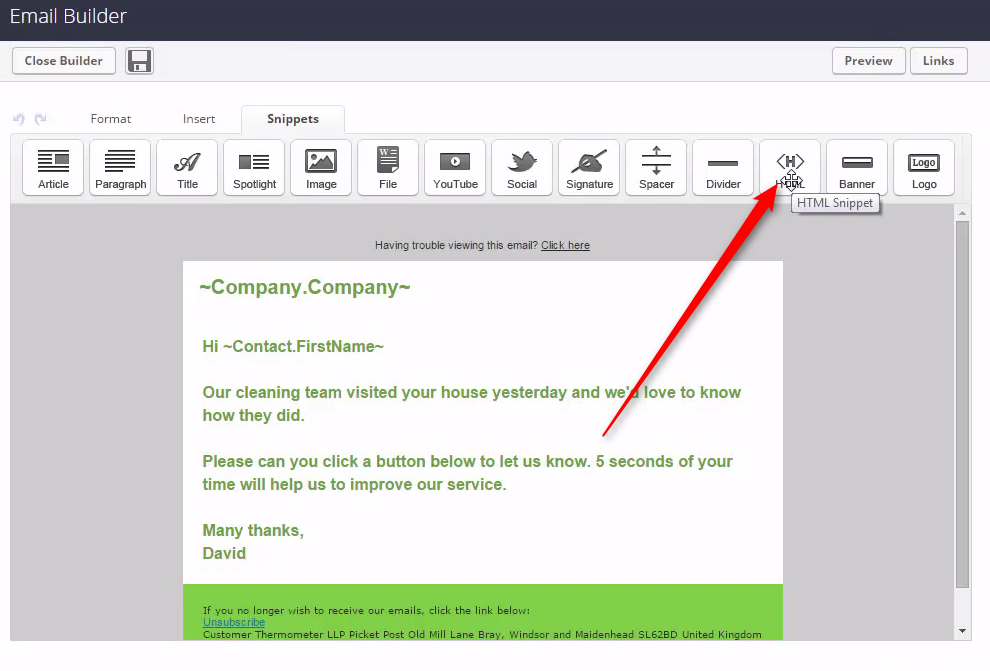Insert a Divider snippet
Viewport: 990px width, 671px height.
(723, 168)
